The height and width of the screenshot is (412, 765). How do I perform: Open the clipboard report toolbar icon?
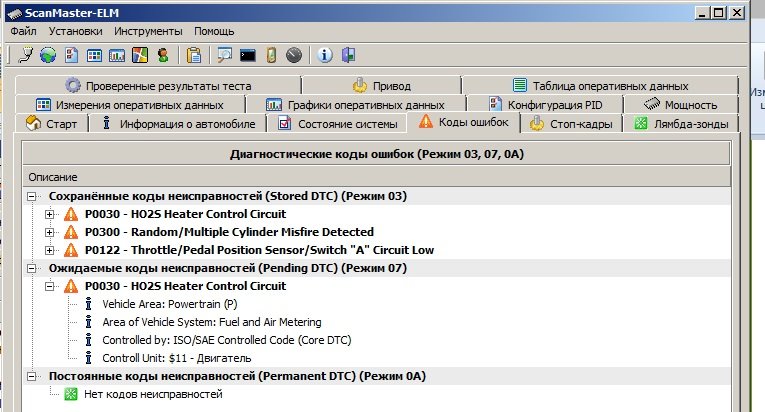click(x=194, y=54)
